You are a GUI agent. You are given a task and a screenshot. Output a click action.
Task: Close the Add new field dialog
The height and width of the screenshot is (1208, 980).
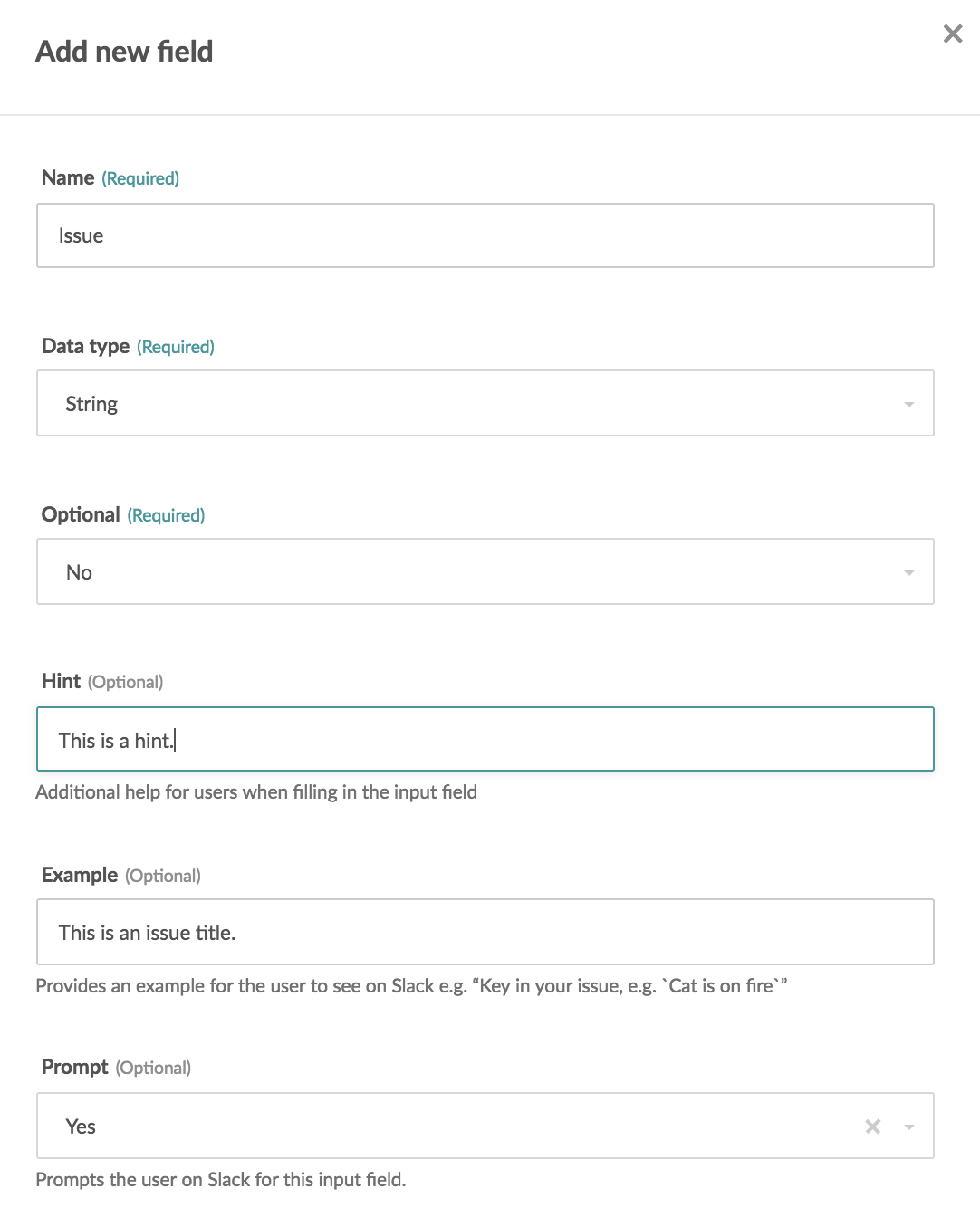click(x=953, y=34)
